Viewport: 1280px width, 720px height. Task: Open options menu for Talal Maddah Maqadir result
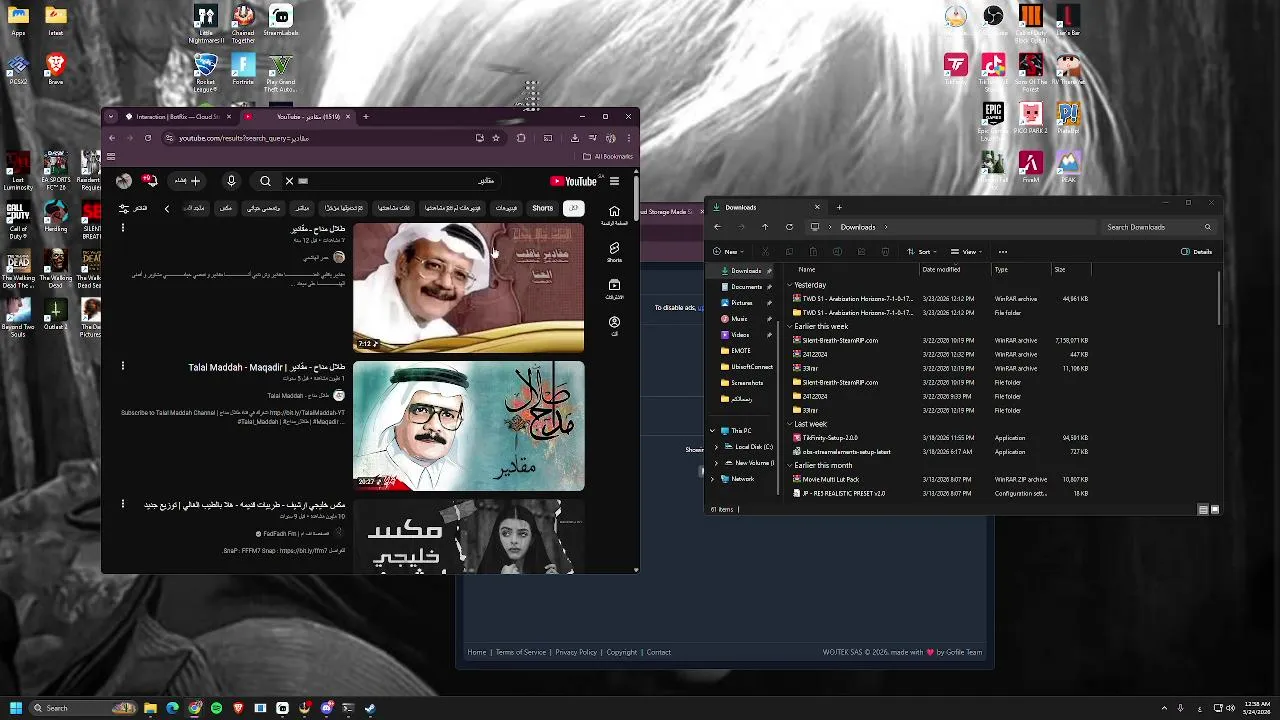123,366
